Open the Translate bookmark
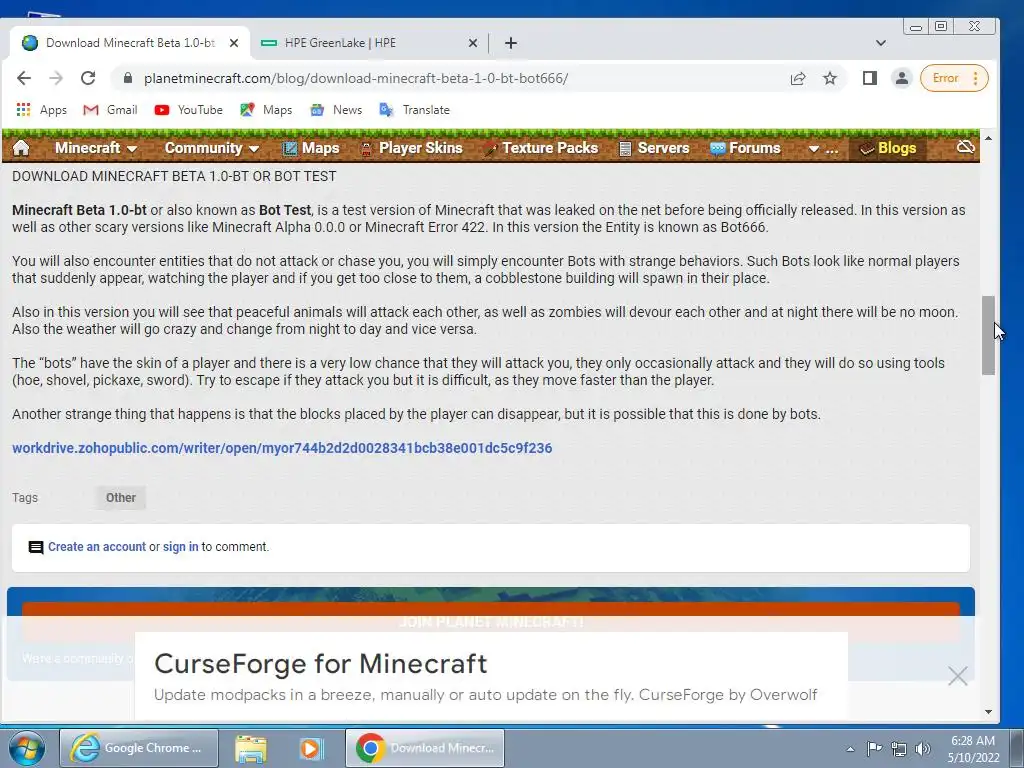Viewport: 1024px width, 768px height. (415, 110)
